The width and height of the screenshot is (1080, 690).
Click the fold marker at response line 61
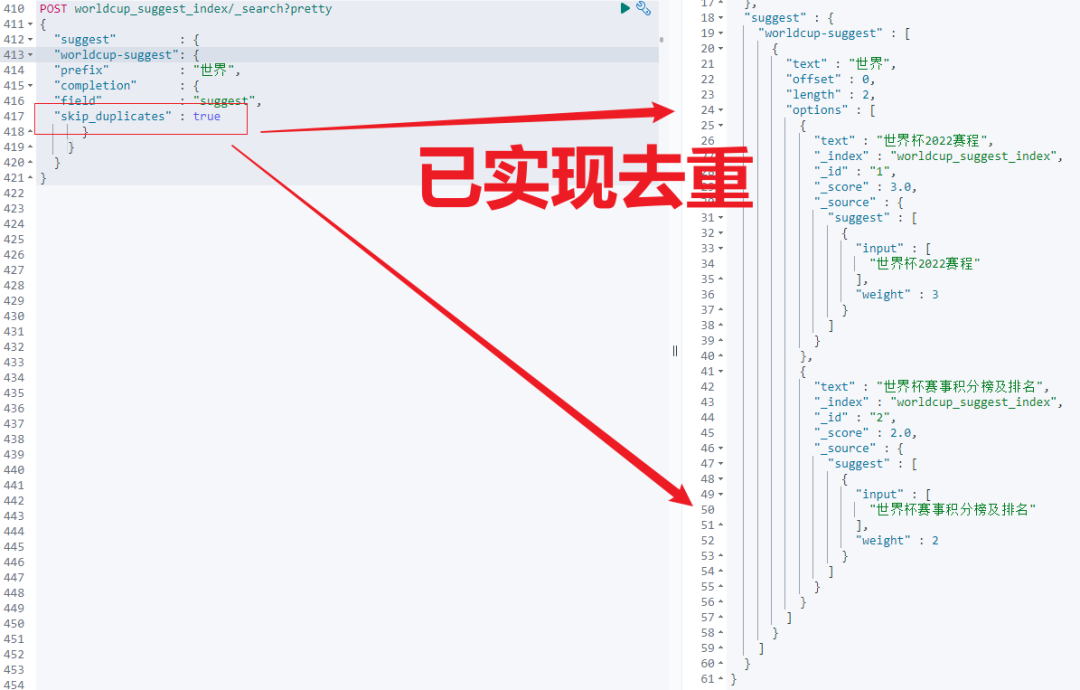721,679
